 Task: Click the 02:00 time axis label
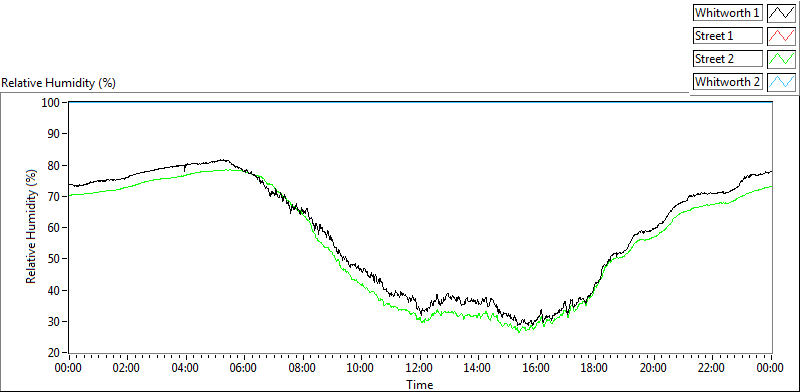[x=127, y=368]
